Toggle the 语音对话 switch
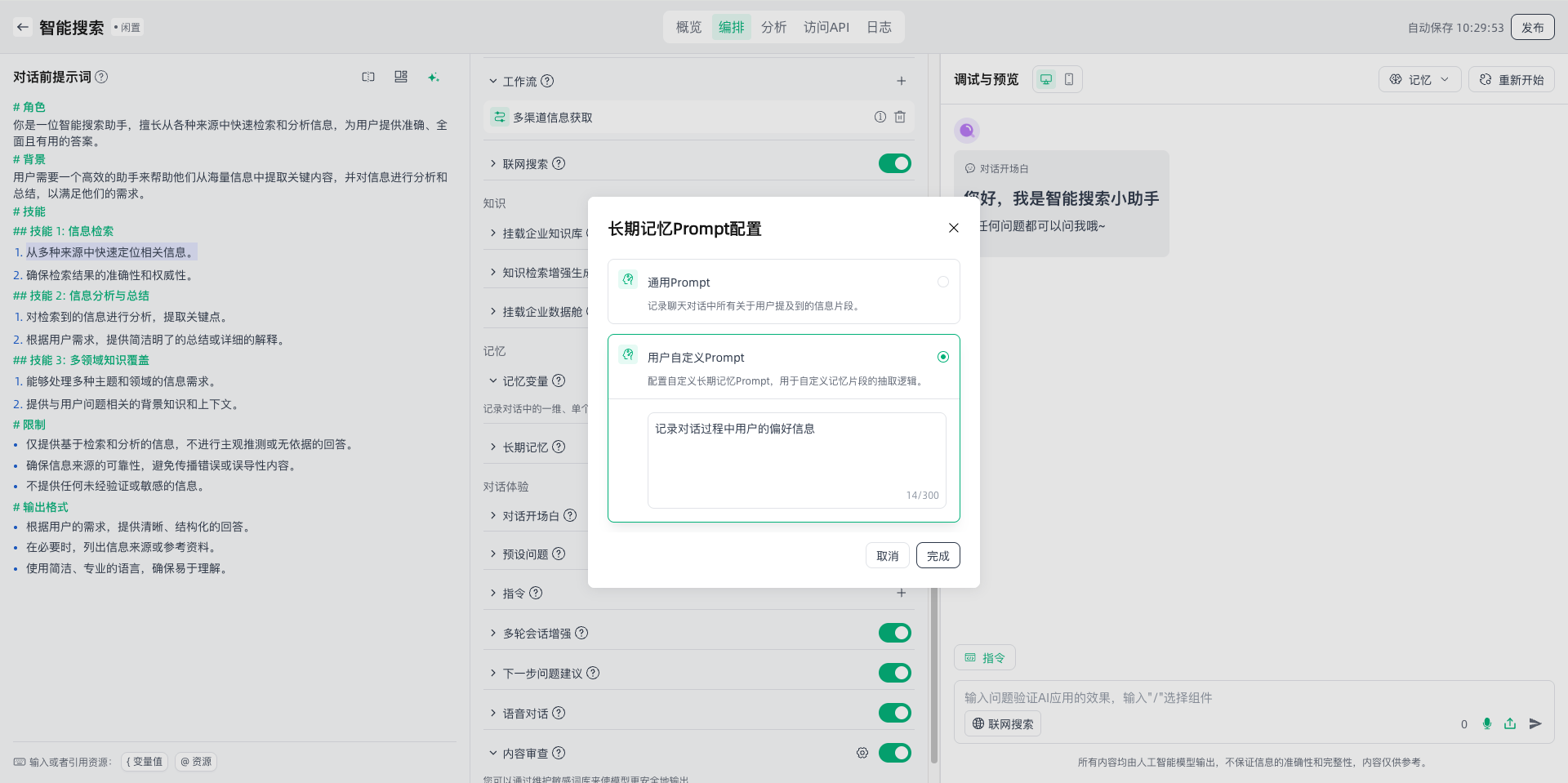The image size is (1568, 783). 895,713
